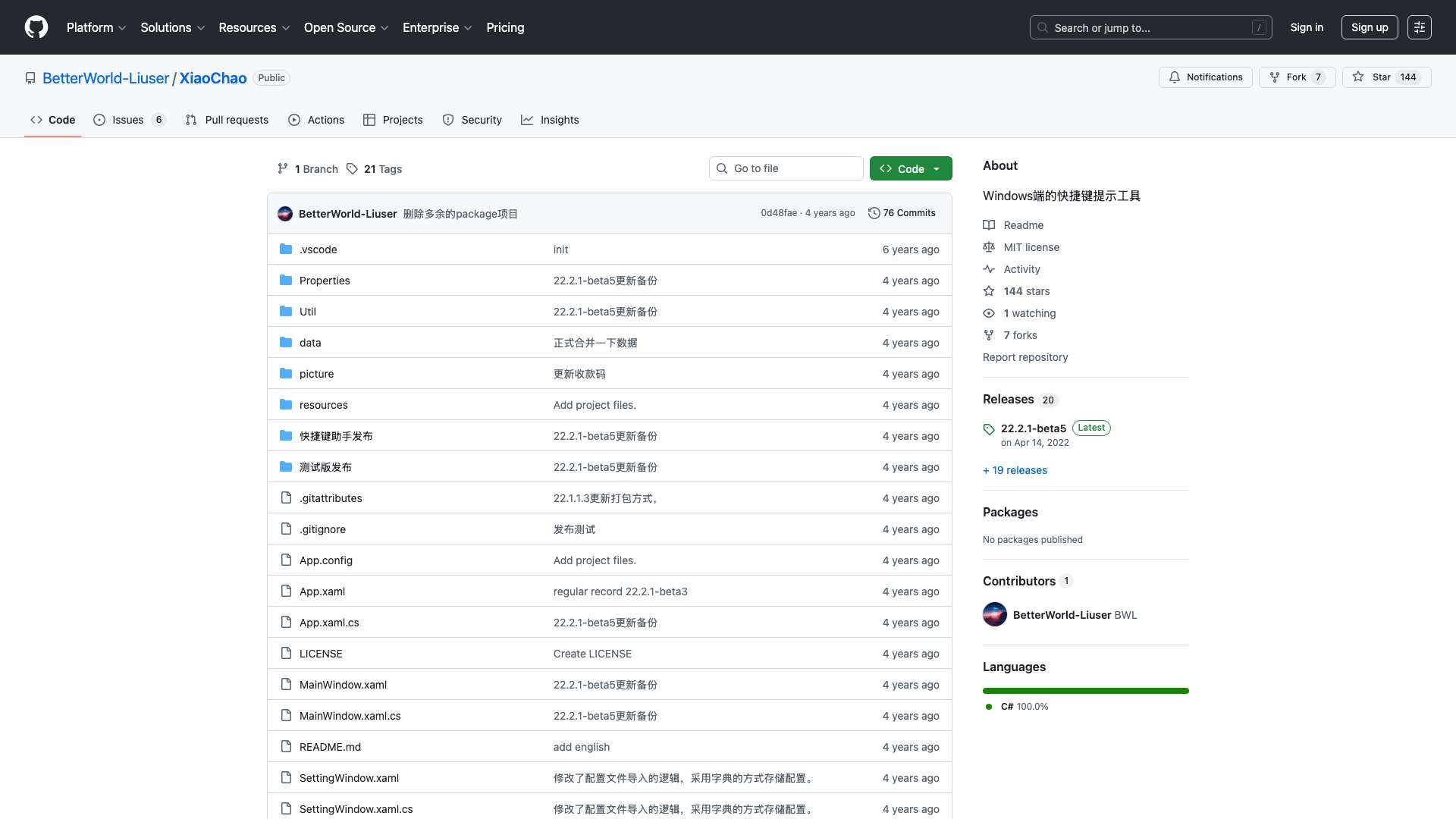This screenshot has height=819, width=1456.
Task: Open the MainWindow.xaml.cs file
Action: (350, 716)
